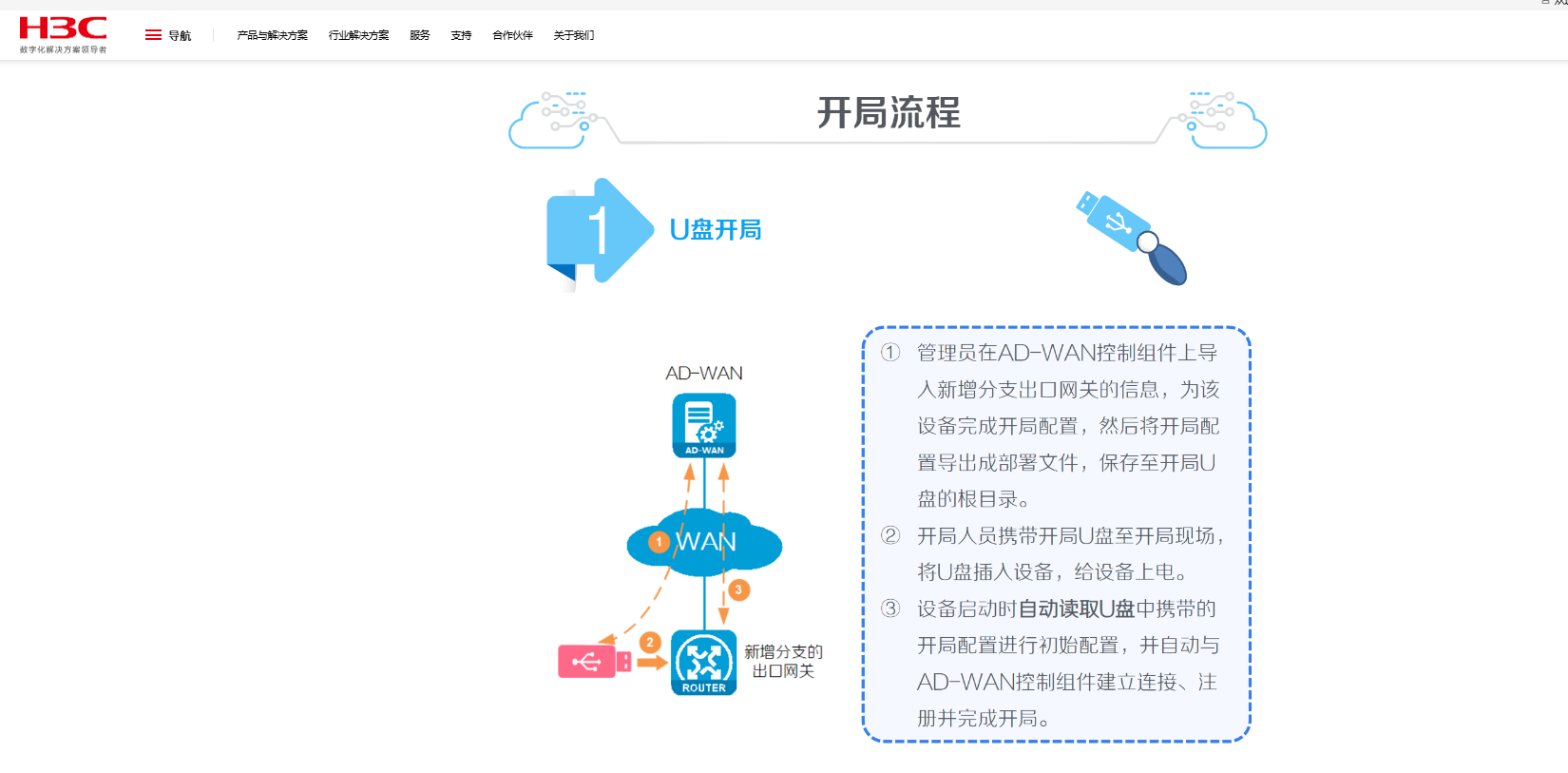This screenshot has width=1568, height=773.
Task: Click the blue WAN cloud icon
Action: click(704, 543)
